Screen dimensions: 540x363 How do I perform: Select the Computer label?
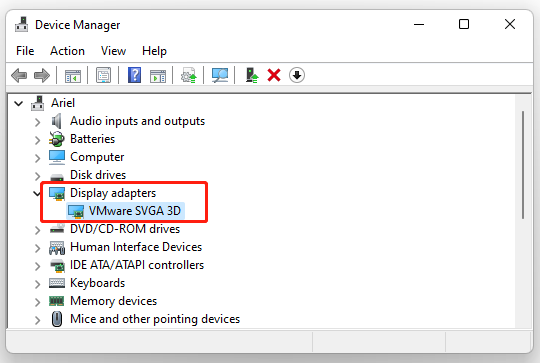[97, 157]
